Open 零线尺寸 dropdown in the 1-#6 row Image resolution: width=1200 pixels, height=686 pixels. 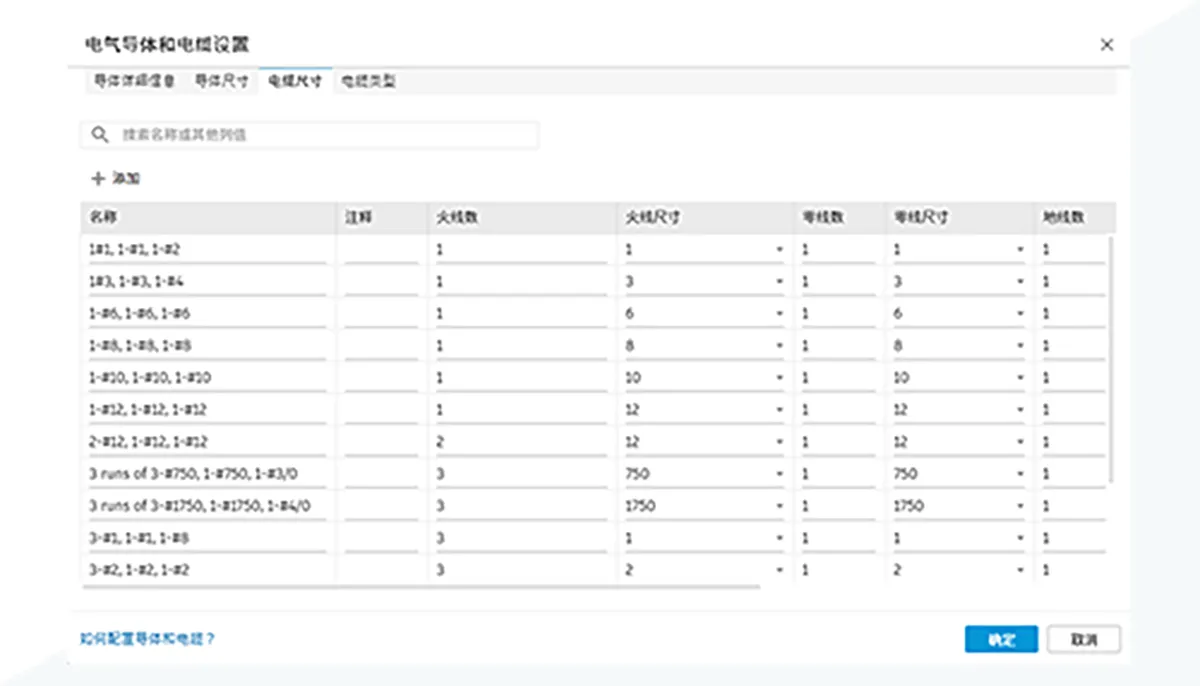[x=1020, y=314]
